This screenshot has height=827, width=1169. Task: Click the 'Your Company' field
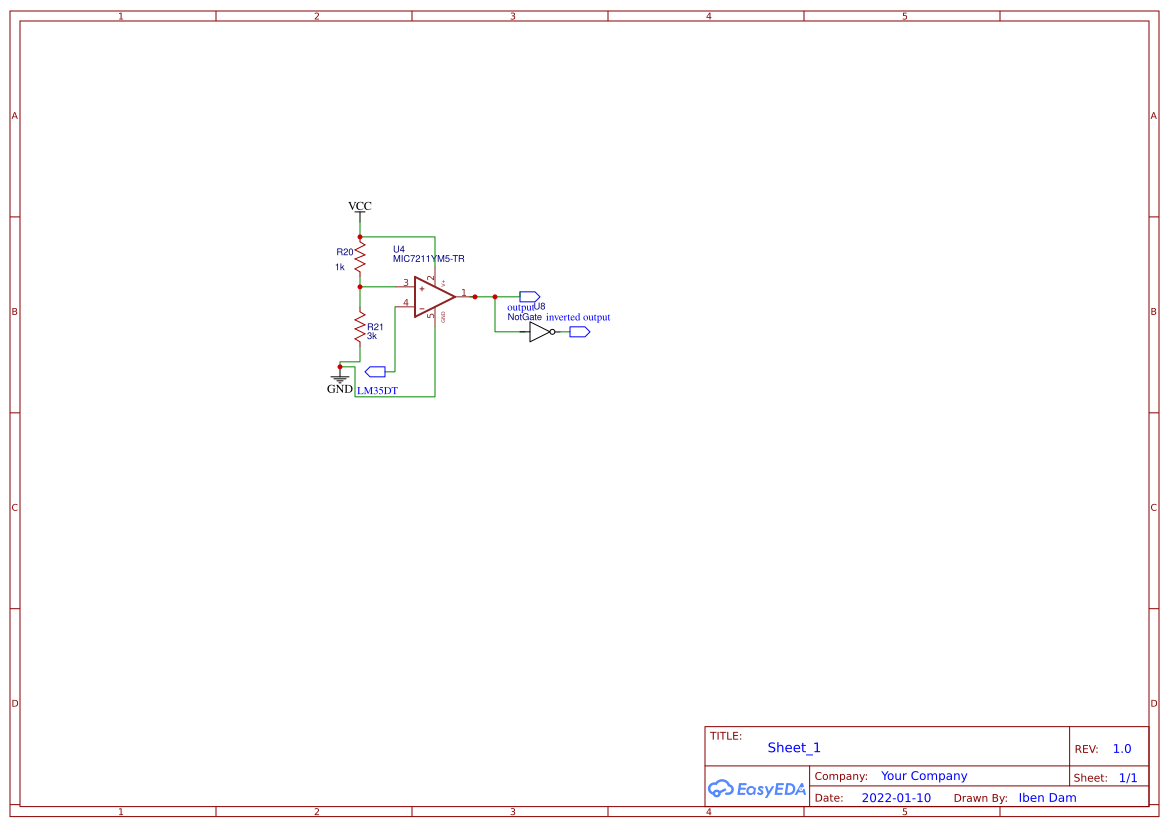point(924,776)
